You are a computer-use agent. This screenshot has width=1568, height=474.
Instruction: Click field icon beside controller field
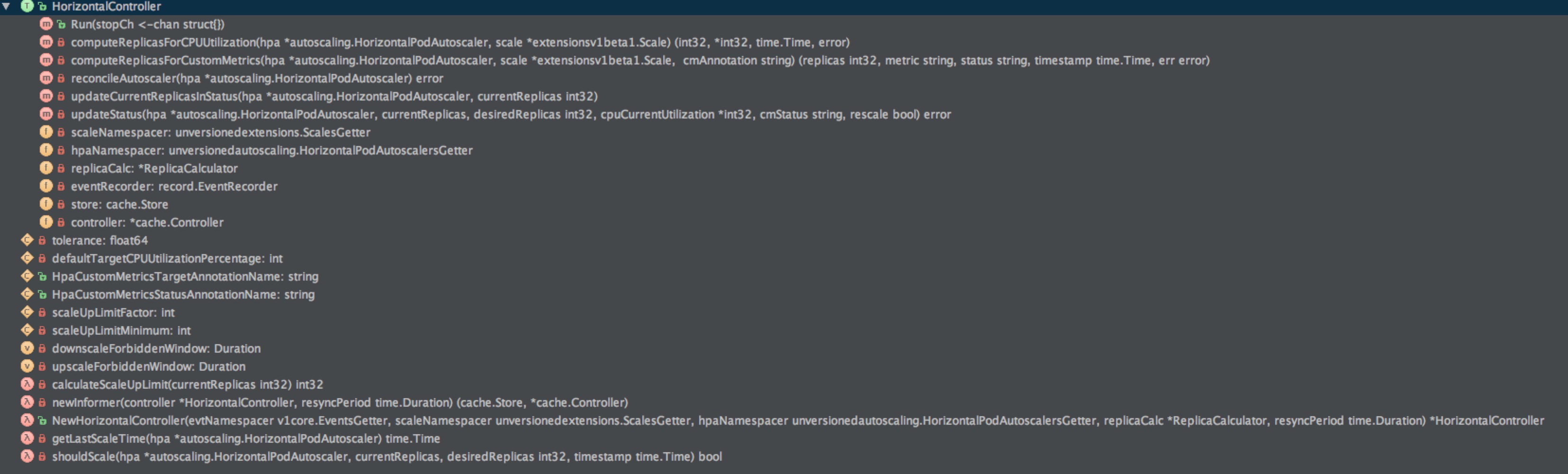(46, 222)
